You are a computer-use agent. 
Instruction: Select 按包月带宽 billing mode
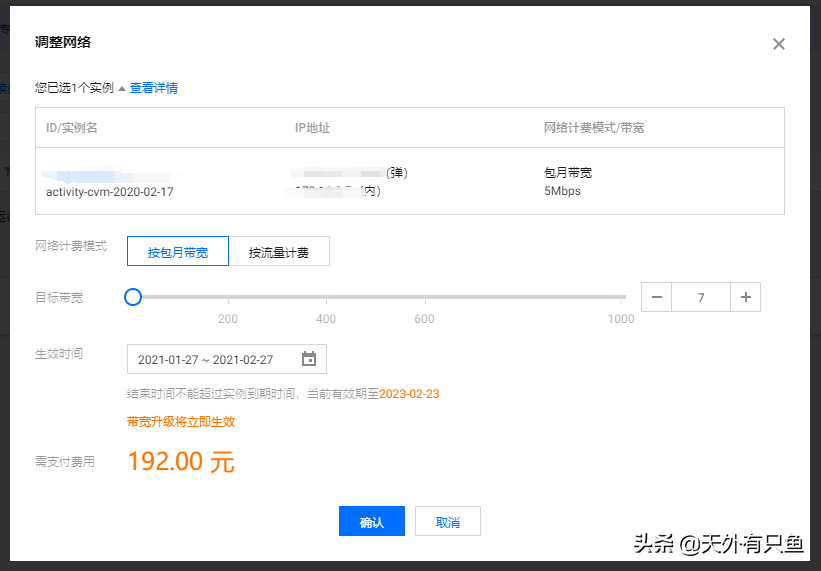[178, 251]
